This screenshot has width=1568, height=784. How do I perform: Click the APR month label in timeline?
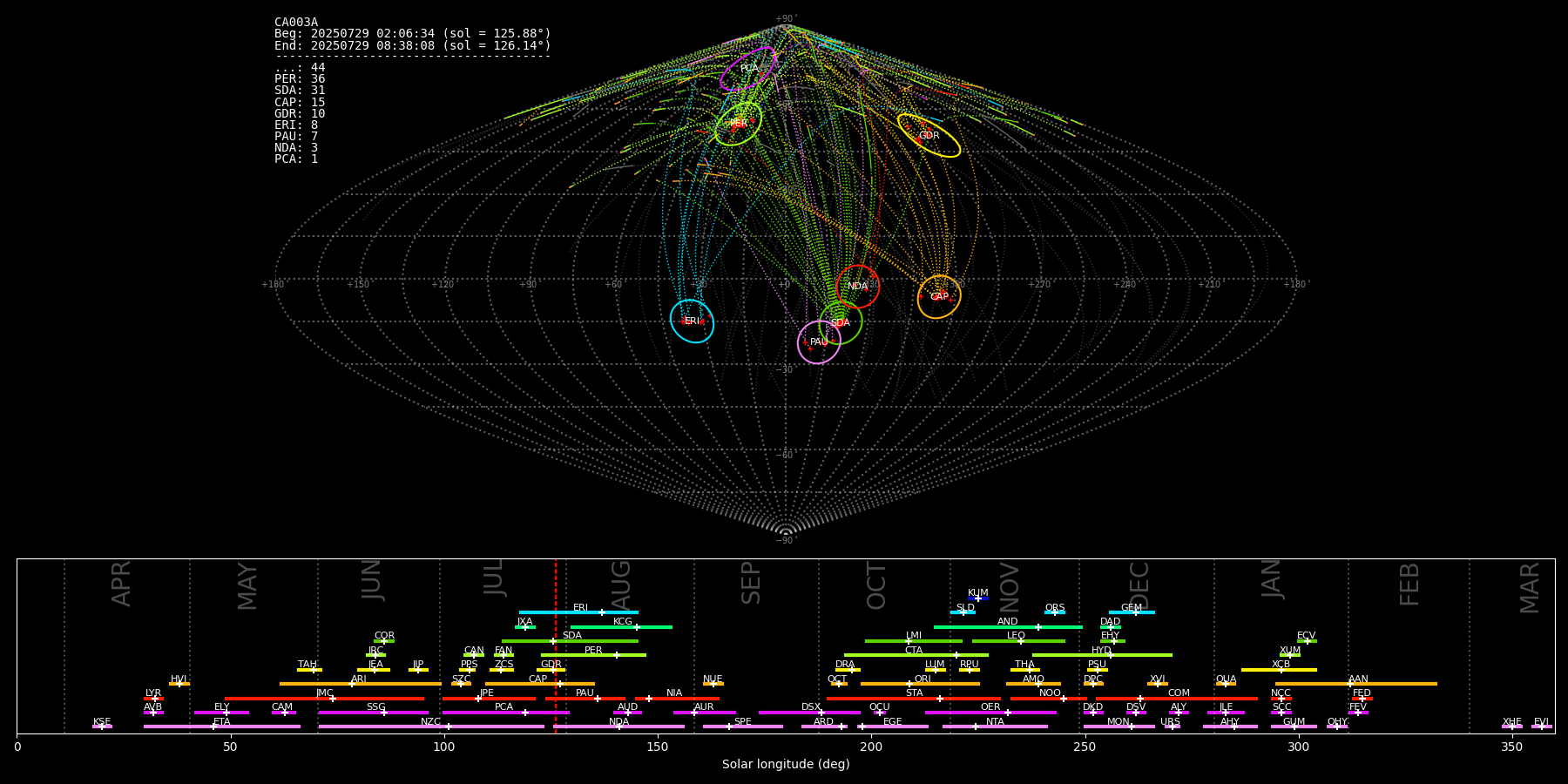pos(121,584)
